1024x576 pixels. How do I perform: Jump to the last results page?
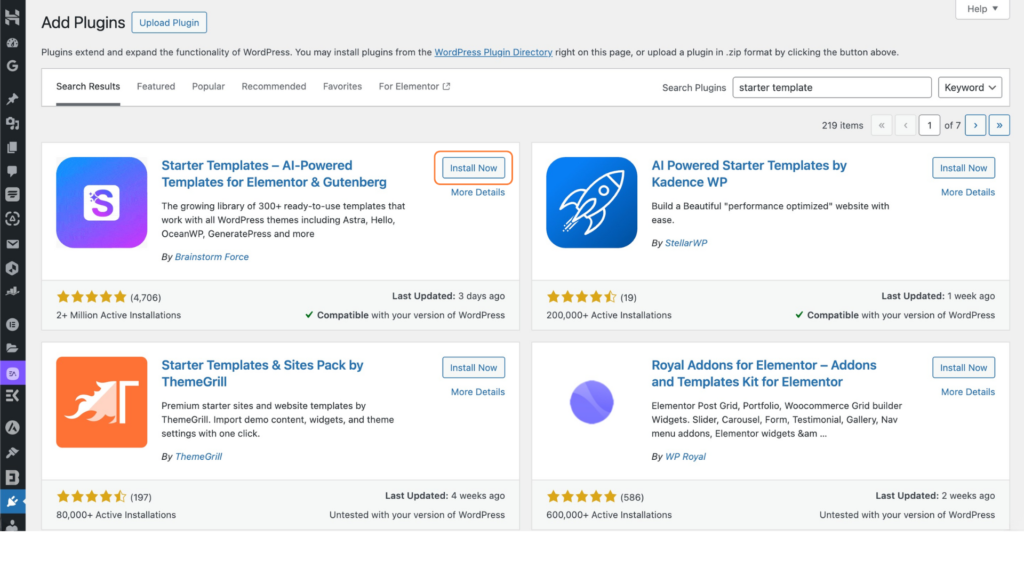tap(998, 125)
